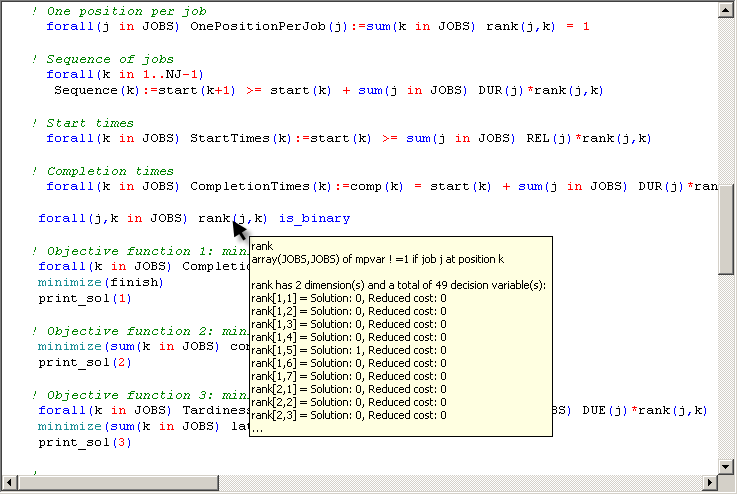
Task: Click the minimize(finish) statement
Action: [100, 282]
